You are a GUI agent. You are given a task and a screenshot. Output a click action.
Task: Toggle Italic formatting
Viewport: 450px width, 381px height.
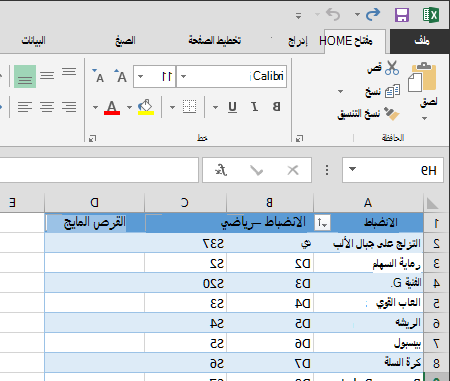[x=254, y=107]
